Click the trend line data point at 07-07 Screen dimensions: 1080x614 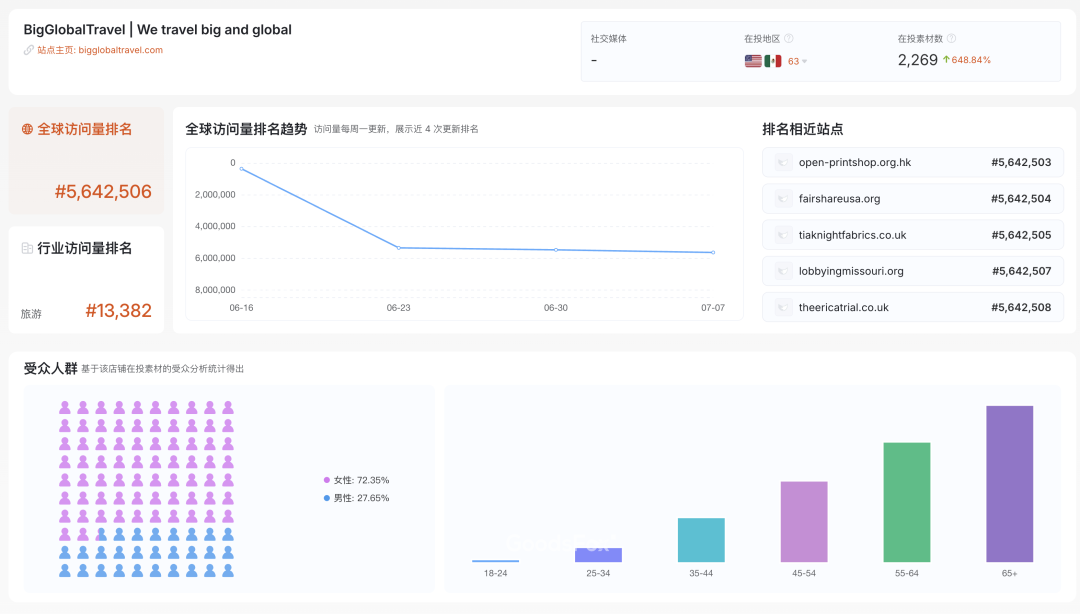[x=713, y=254]
